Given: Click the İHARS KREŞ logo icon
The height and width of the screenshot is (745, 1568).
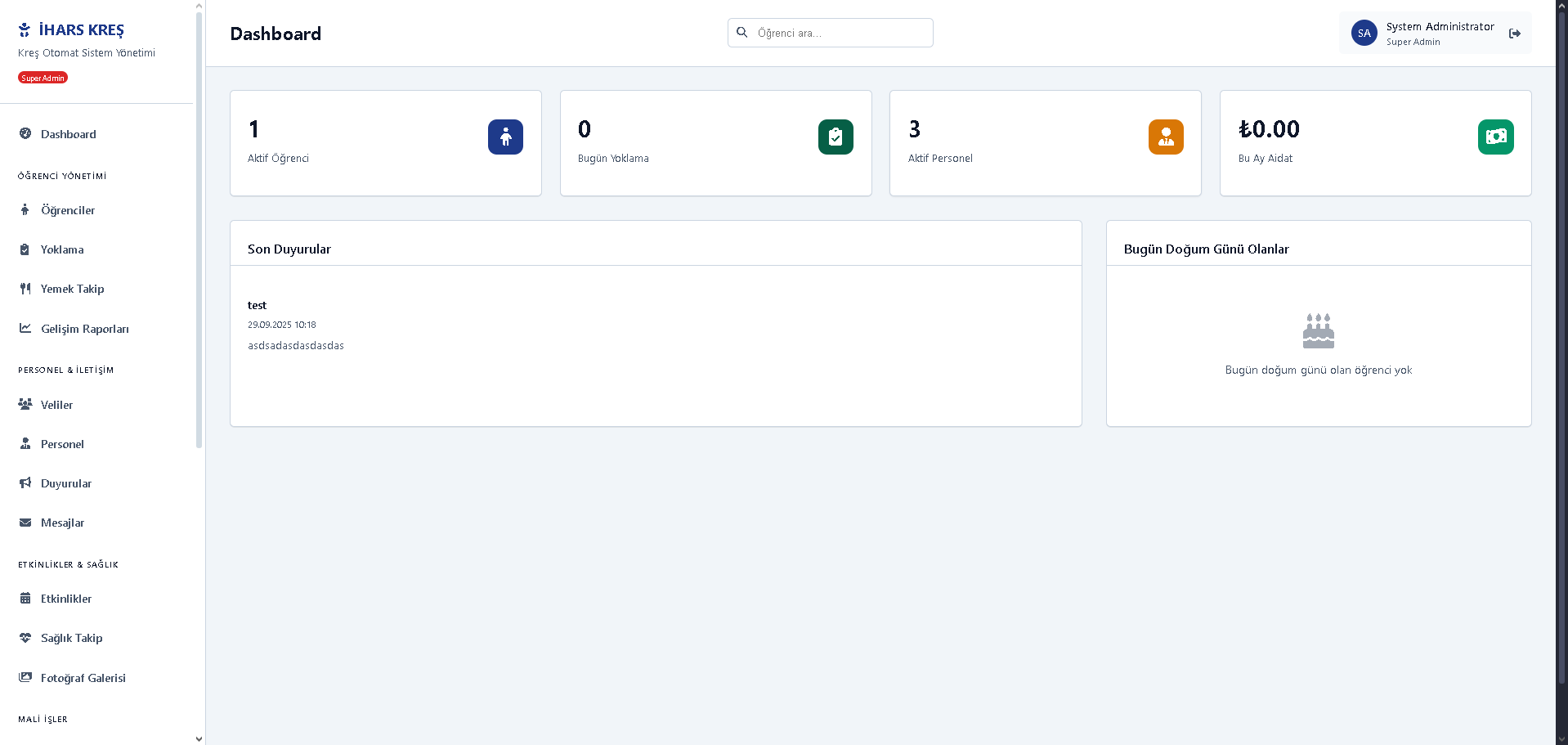Looking at the screenshot, I should [25, 30].
